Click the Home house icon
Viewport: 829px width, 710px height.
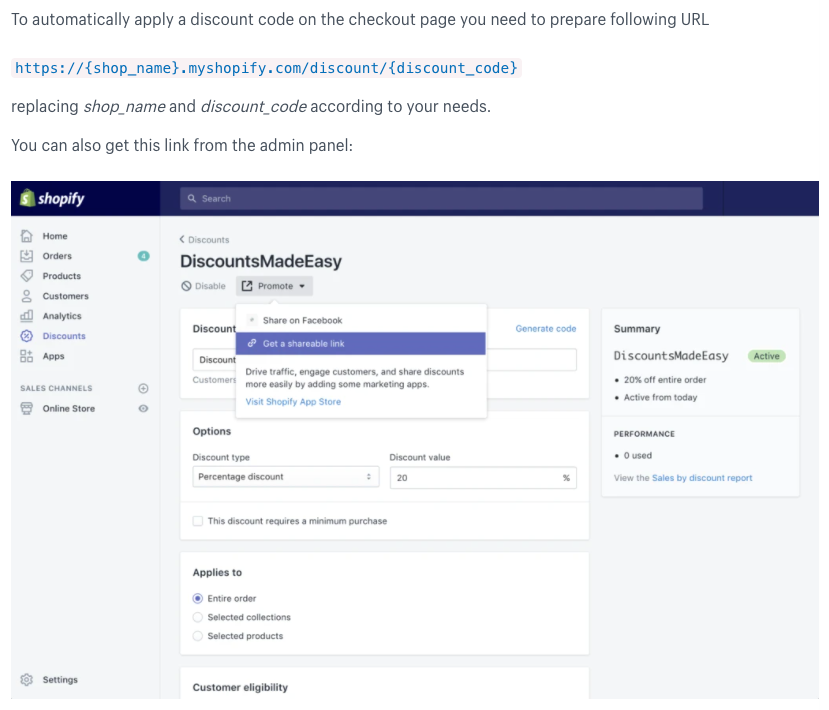pos(26,236)
